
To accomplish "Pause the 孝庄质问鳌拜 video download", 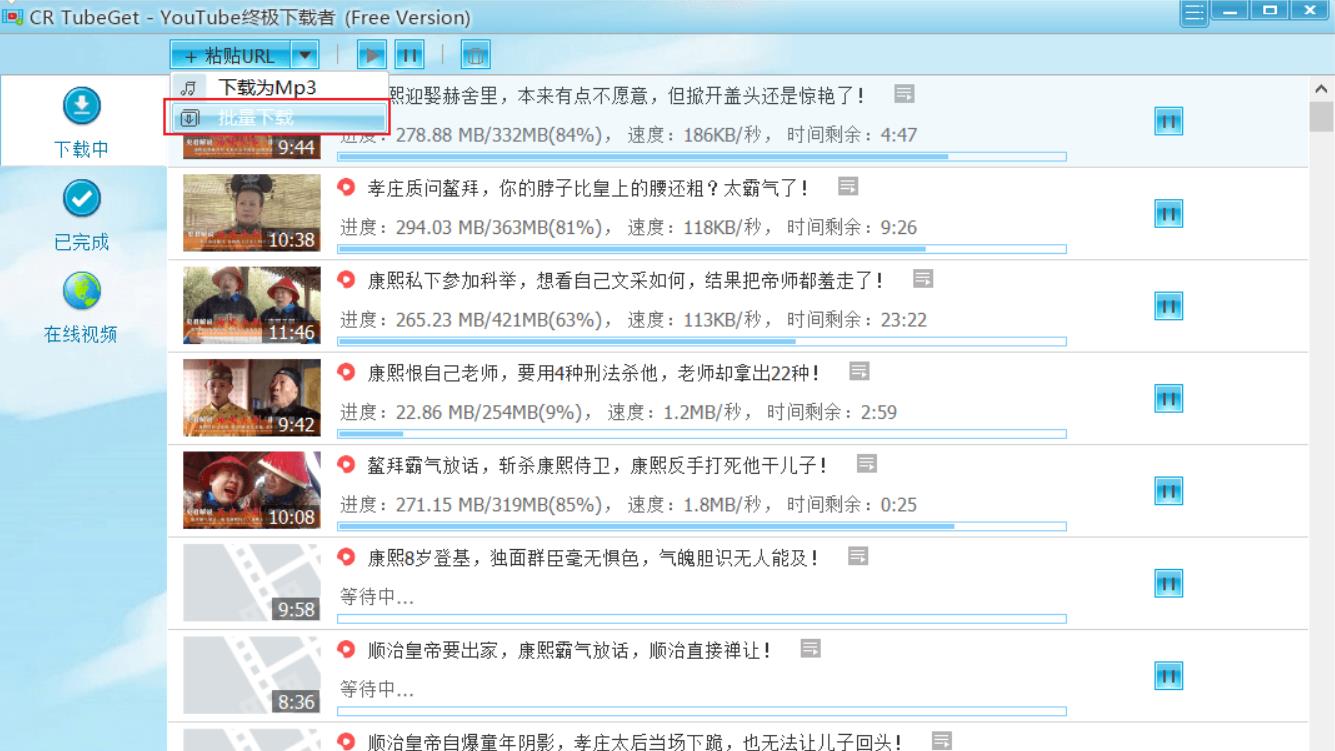I will point(1169,213).
